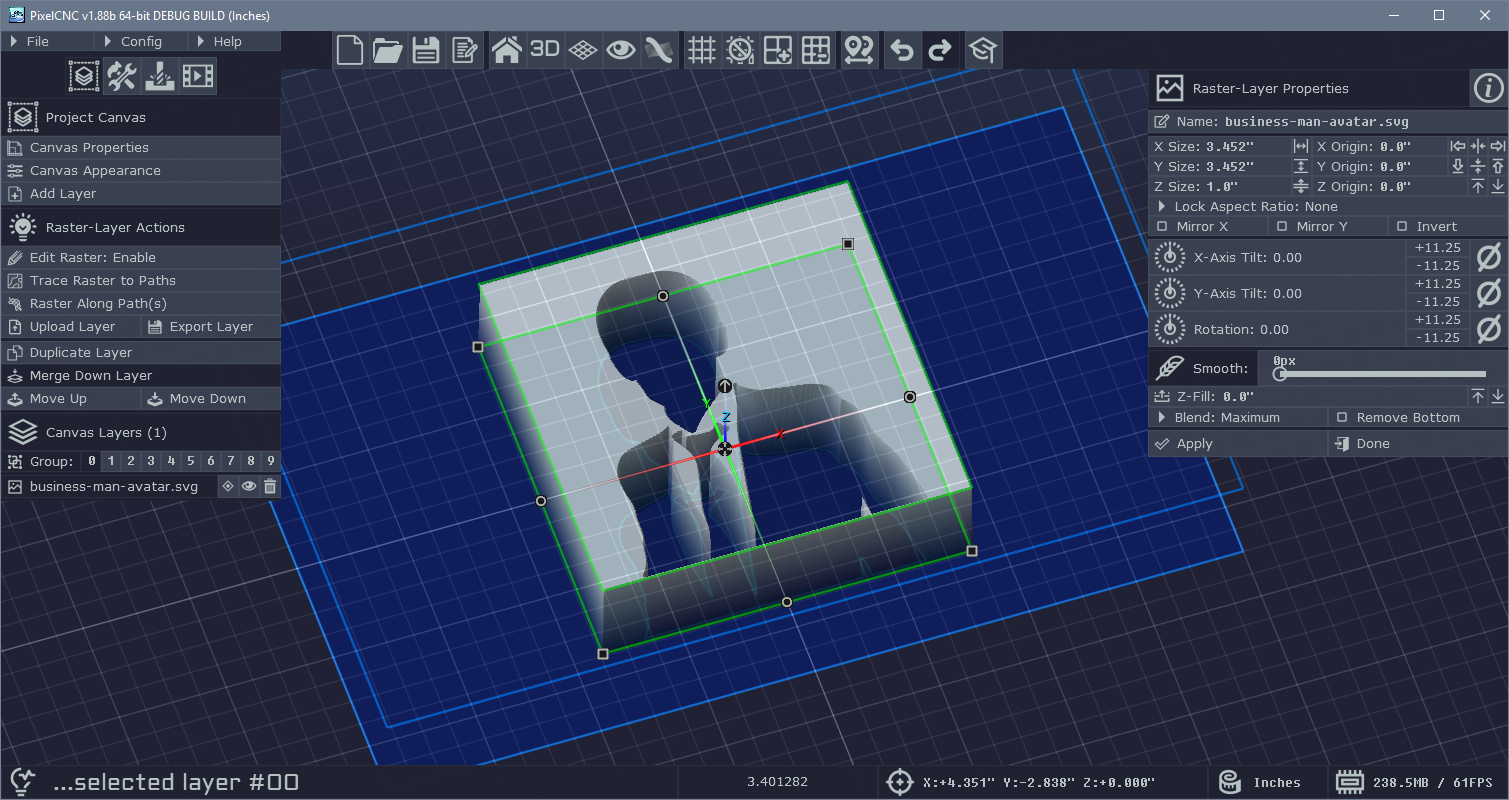Expand the Blend: Maximum dropdown
The width and height of the screenshot is (1509, 800).
click(x=1238, y=417)
